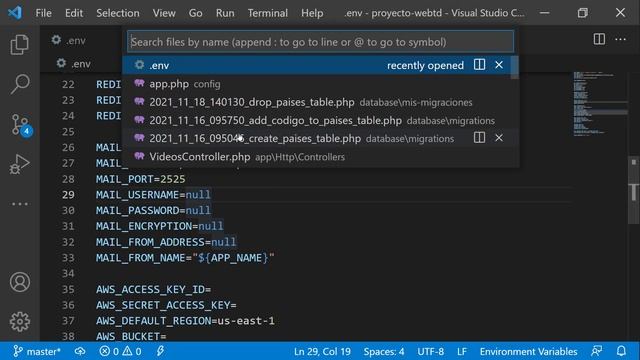Remove .env from recently opened
Viewport: 640px width, 360px height.
[499, 65]
